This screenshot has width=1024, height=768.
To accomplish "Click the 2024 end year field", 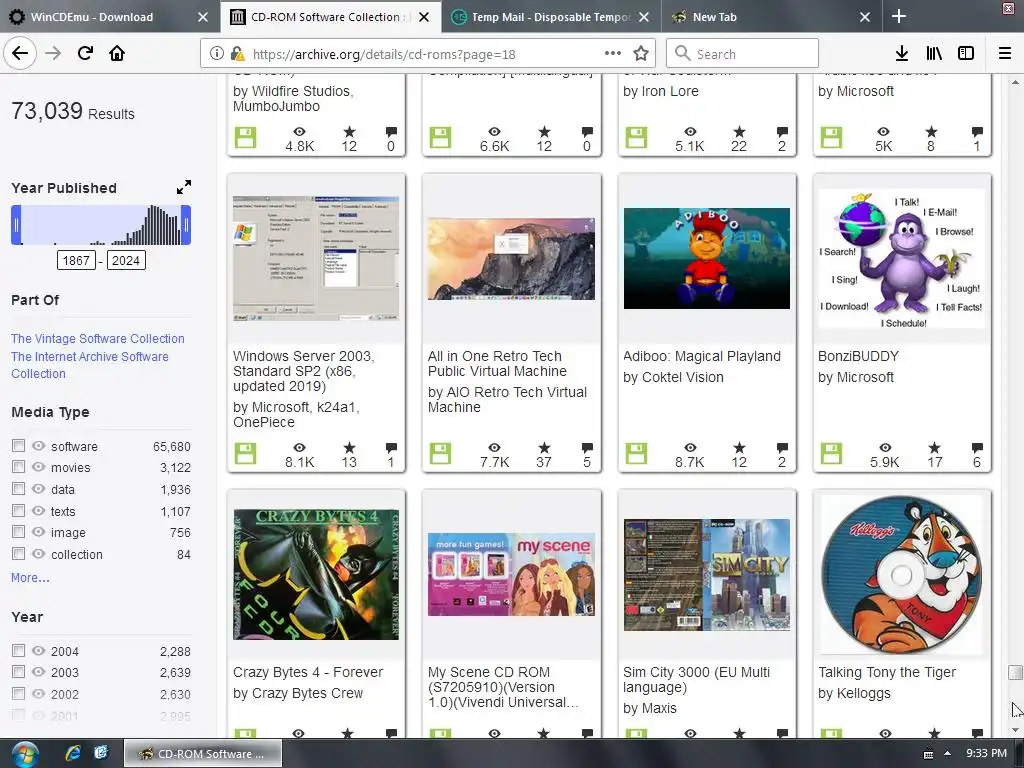I will [126, 261].
